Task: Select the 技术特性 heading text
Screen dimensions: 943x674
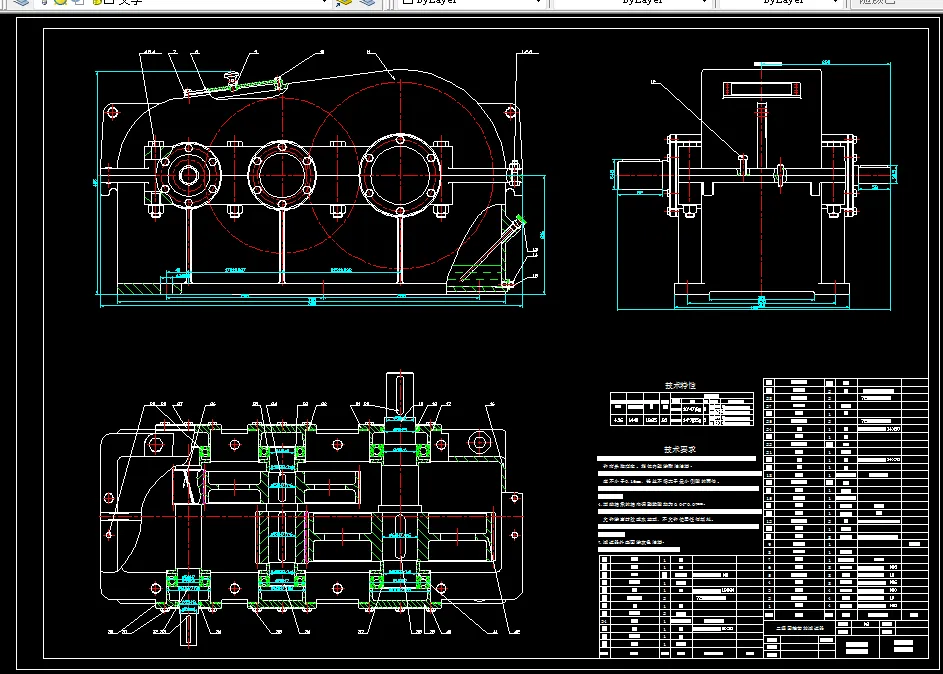Action: (x=680, y=385)
